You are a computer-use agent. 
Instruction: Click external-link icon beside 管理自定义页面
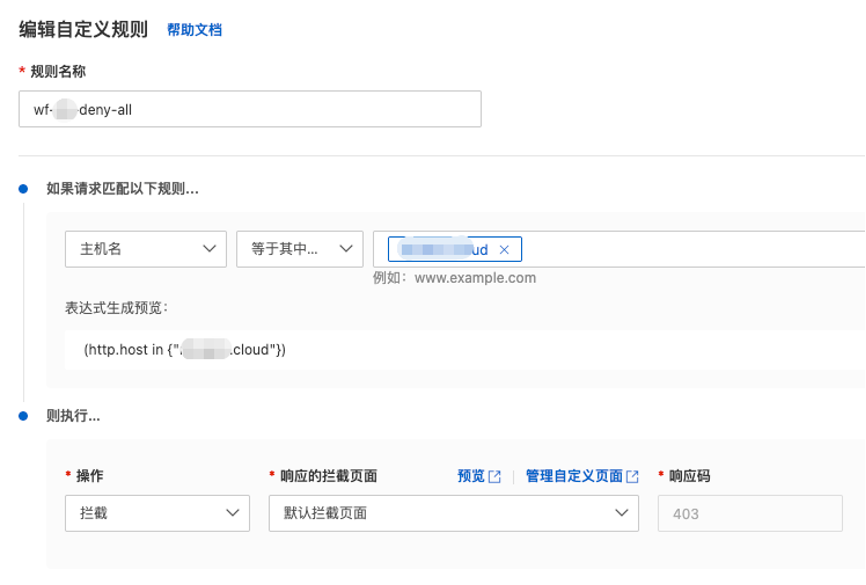(x=632, y=474)
